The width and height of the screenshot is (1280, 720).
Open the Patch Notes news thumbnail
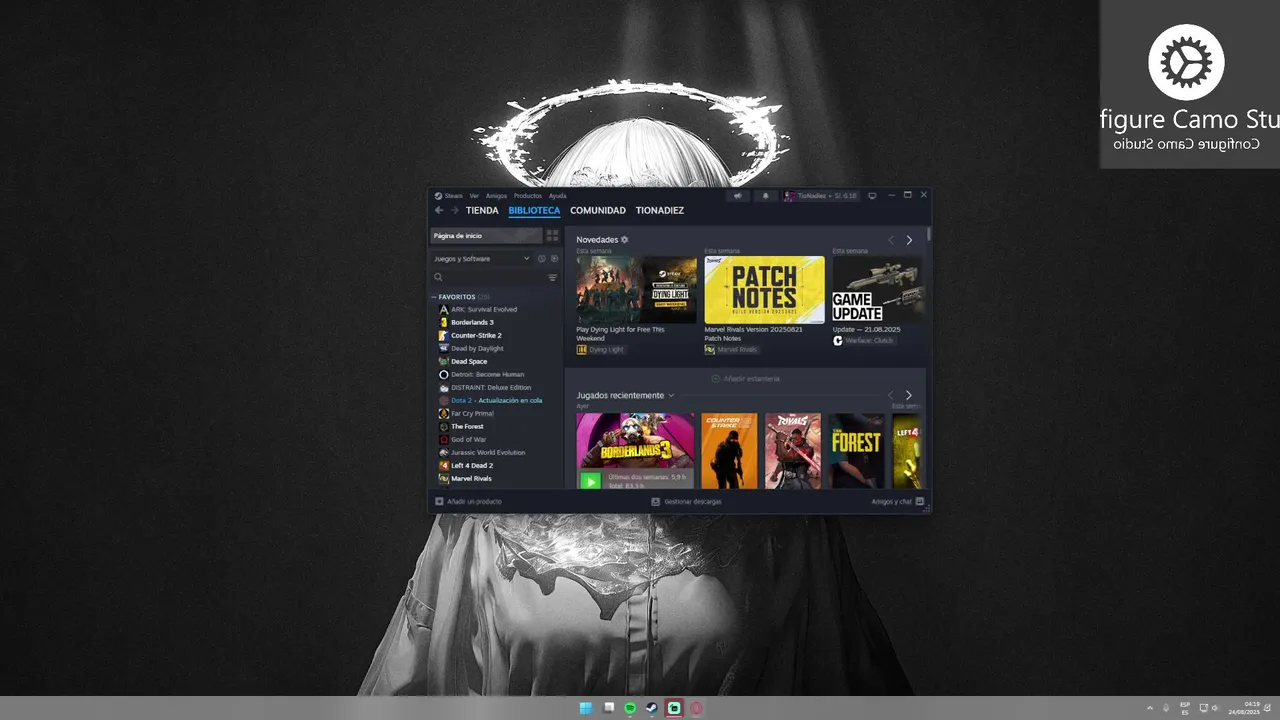pyautogui.click(x=764, y=289)
